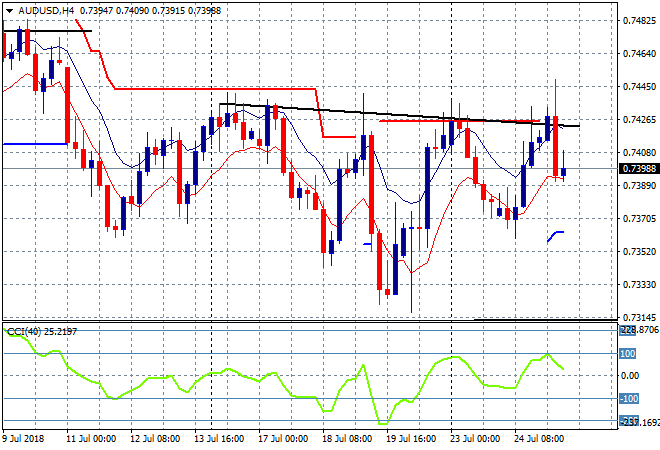
Task: Click the last blue candle at 0.73988
Action: 564,172
